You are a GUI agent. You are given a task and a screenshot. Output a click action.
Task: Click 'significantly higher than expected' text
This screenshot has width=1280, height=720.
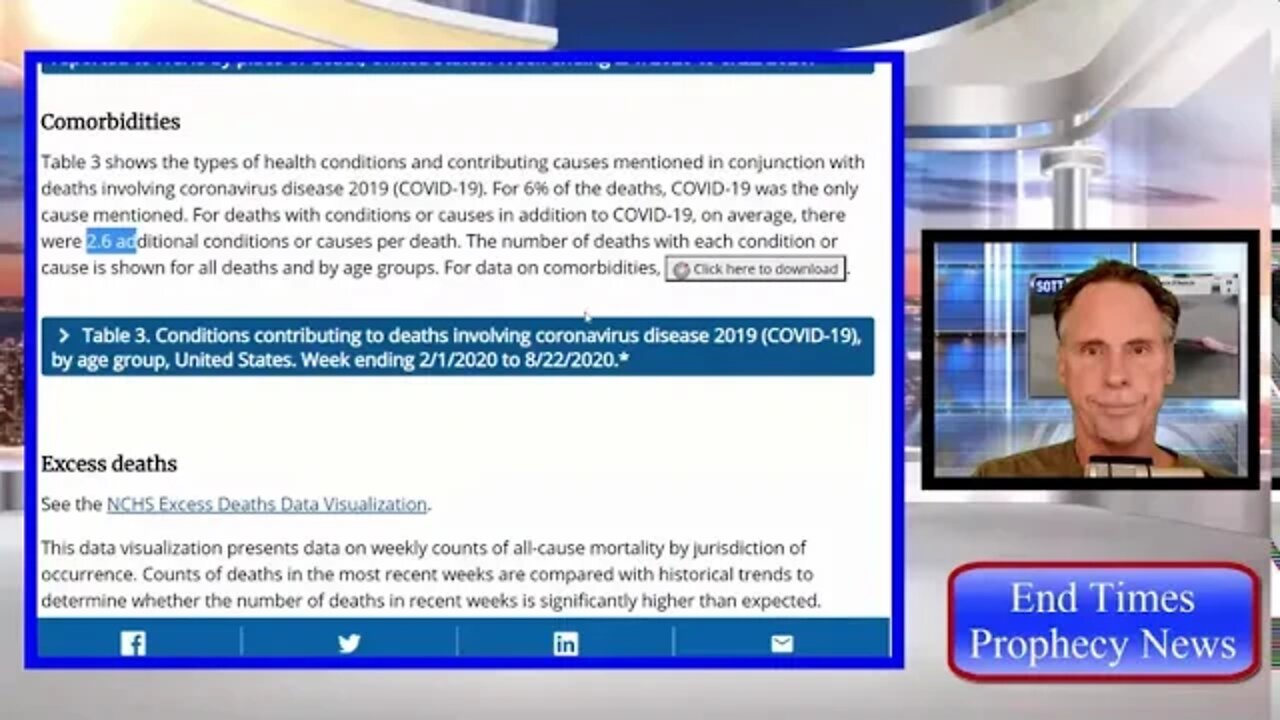point(680,601)
